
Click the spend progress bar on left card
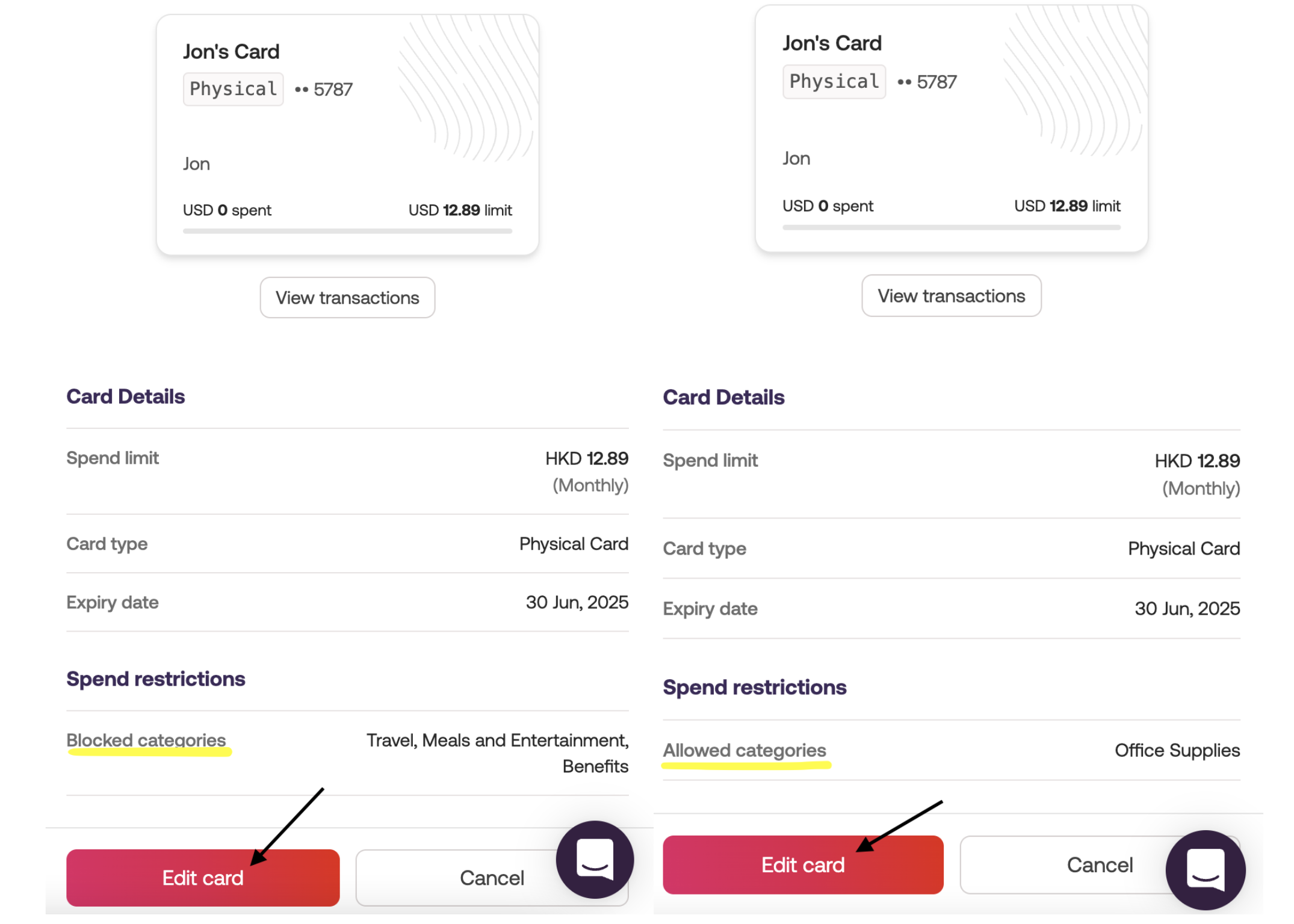pos(347,230)
